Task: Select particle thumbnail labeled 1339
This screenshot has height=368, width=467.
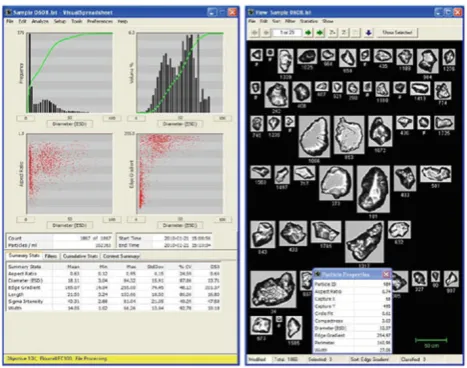Action: [x=285, y=61]
